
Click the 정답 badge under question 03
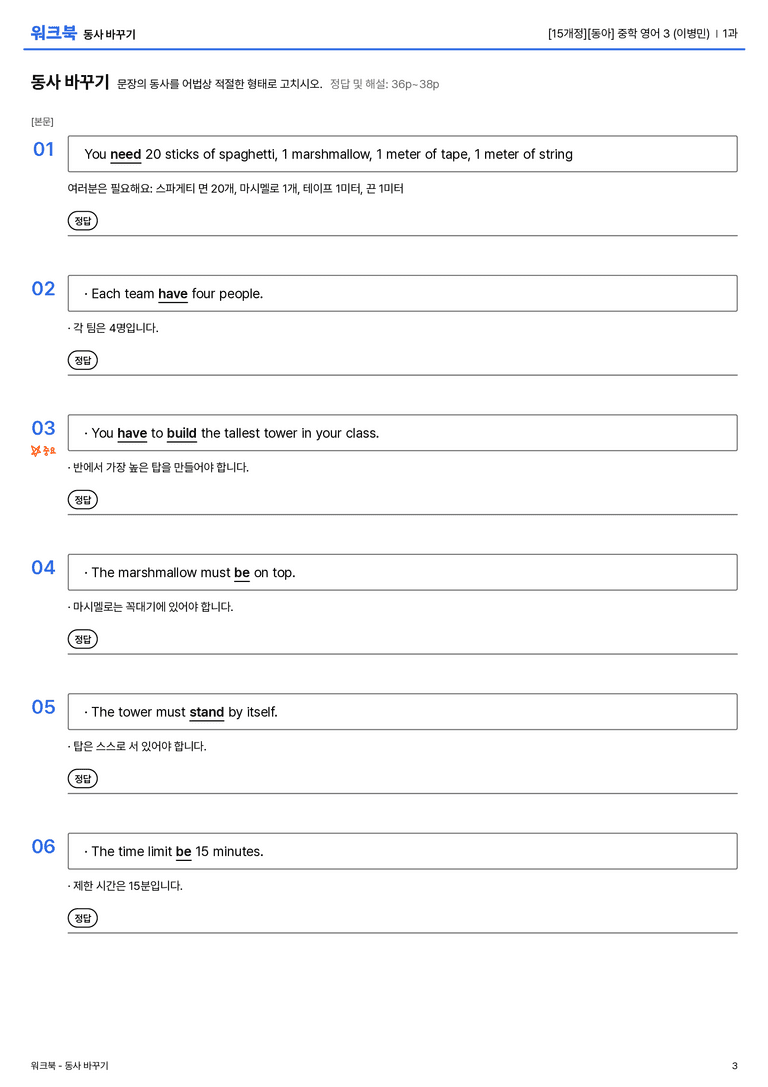click(x=82, y=499)
